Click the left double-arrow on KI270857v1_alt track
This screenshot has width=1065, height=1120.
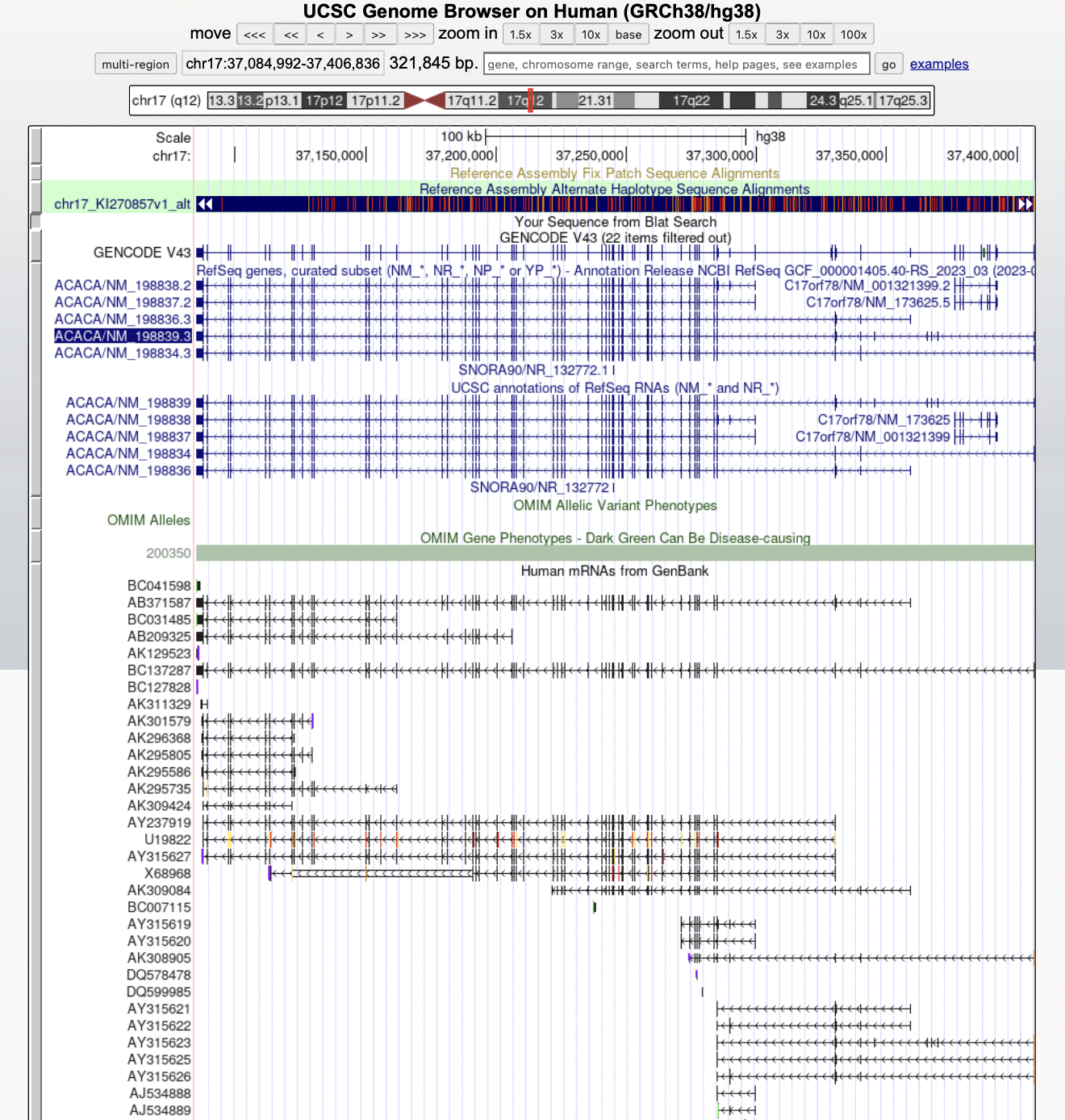(x=205, y=204)
